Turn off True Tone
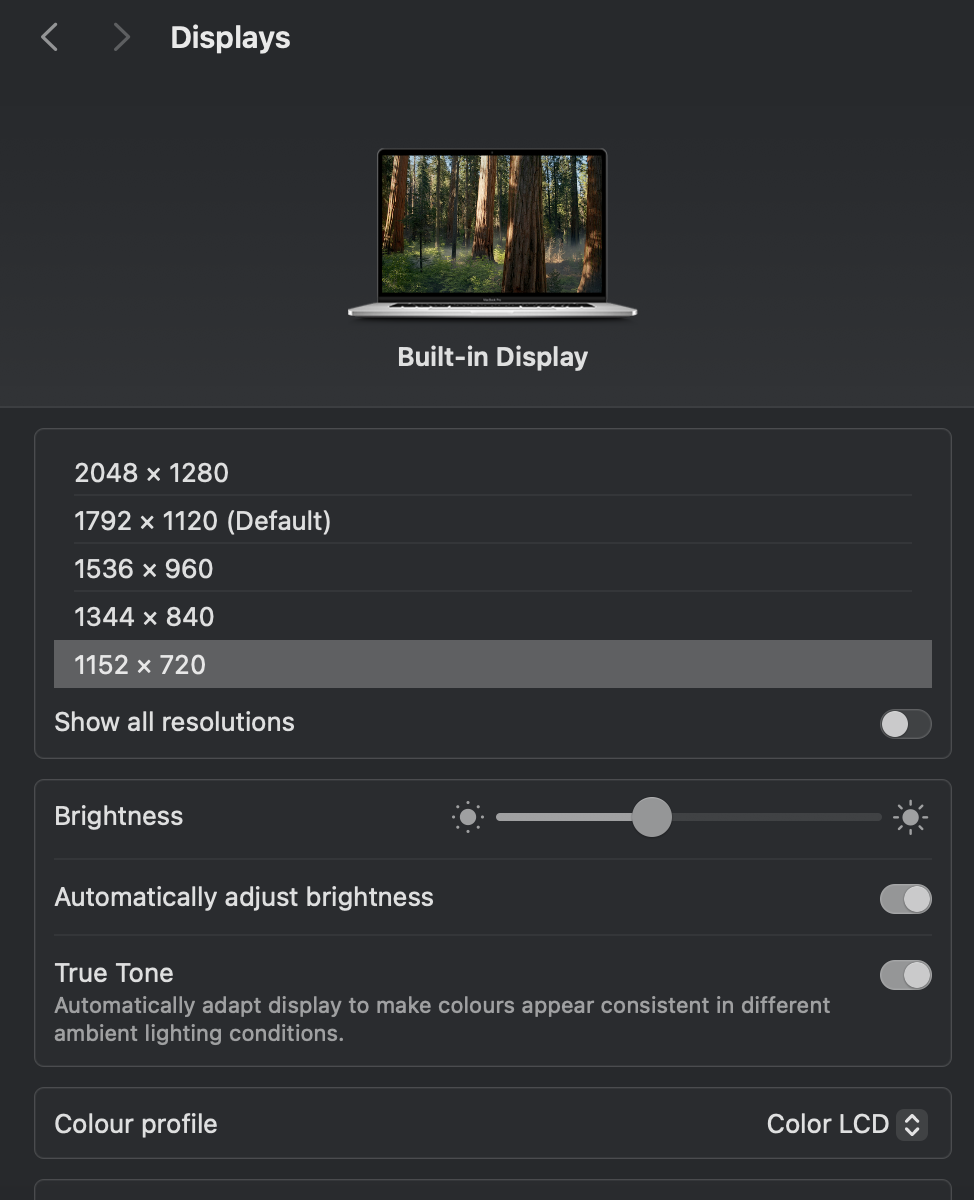The width and height of the screenshot is (974, 1200). click(x=904, y=974)
